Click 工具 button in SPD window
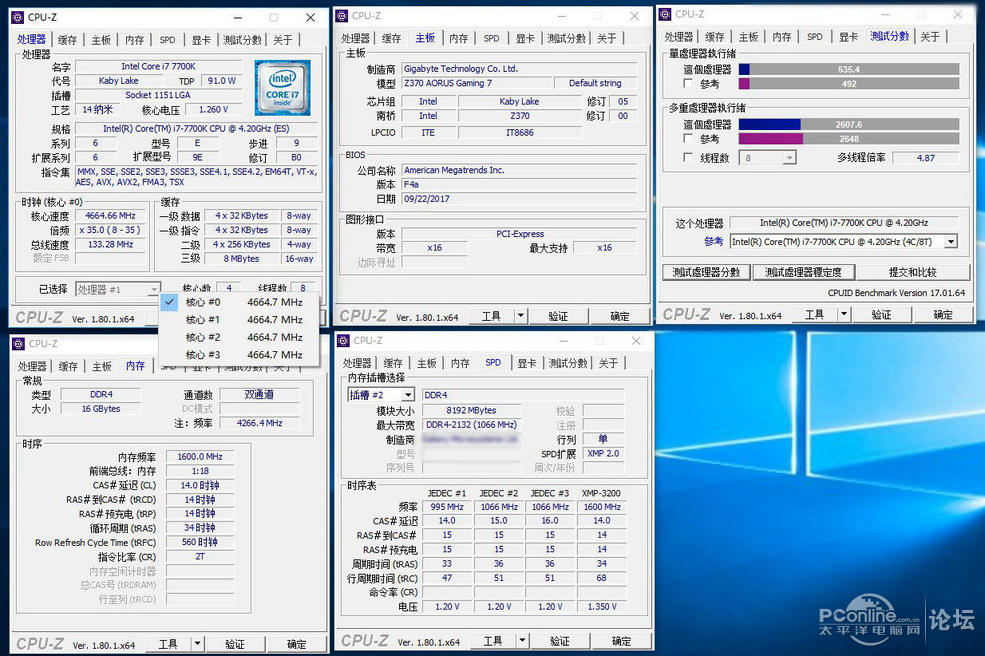 (492, 641)
